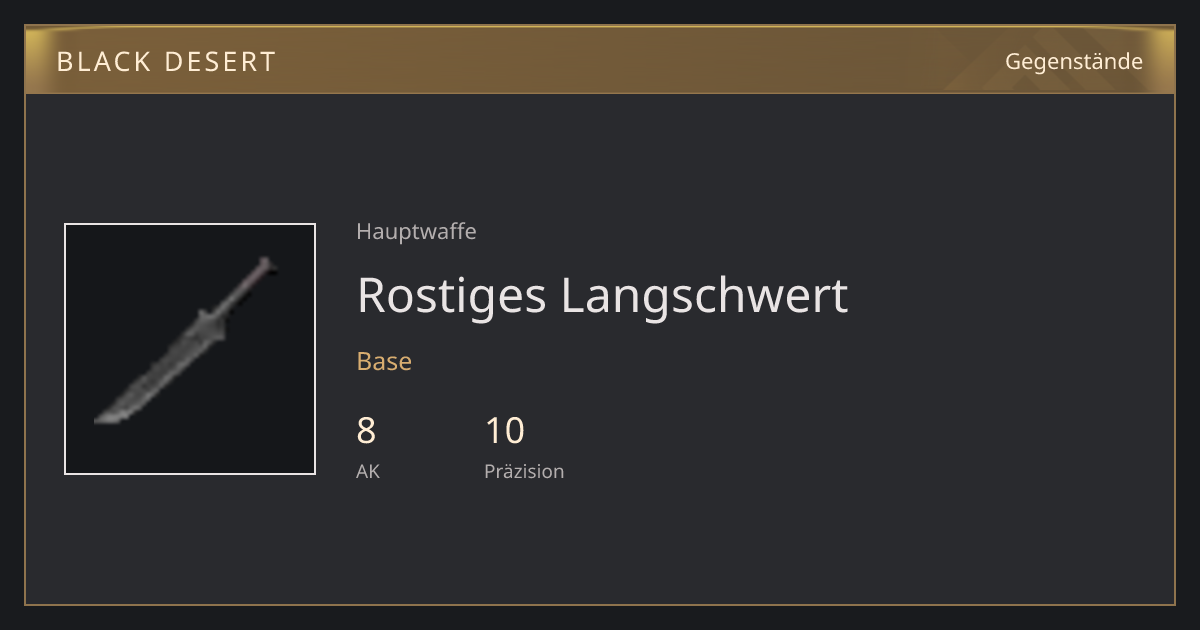Click the AK value 8
The width and height of the screenshot is (1200, 630).
coord(366,430)
